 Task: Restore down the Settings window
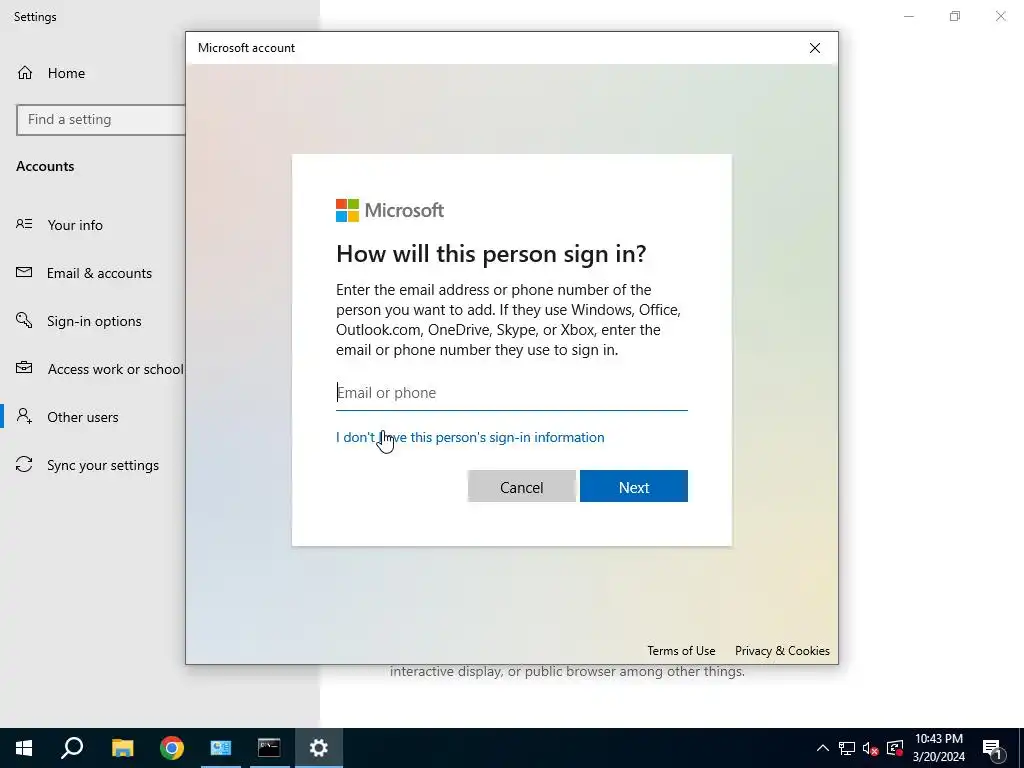click(955, 16)
